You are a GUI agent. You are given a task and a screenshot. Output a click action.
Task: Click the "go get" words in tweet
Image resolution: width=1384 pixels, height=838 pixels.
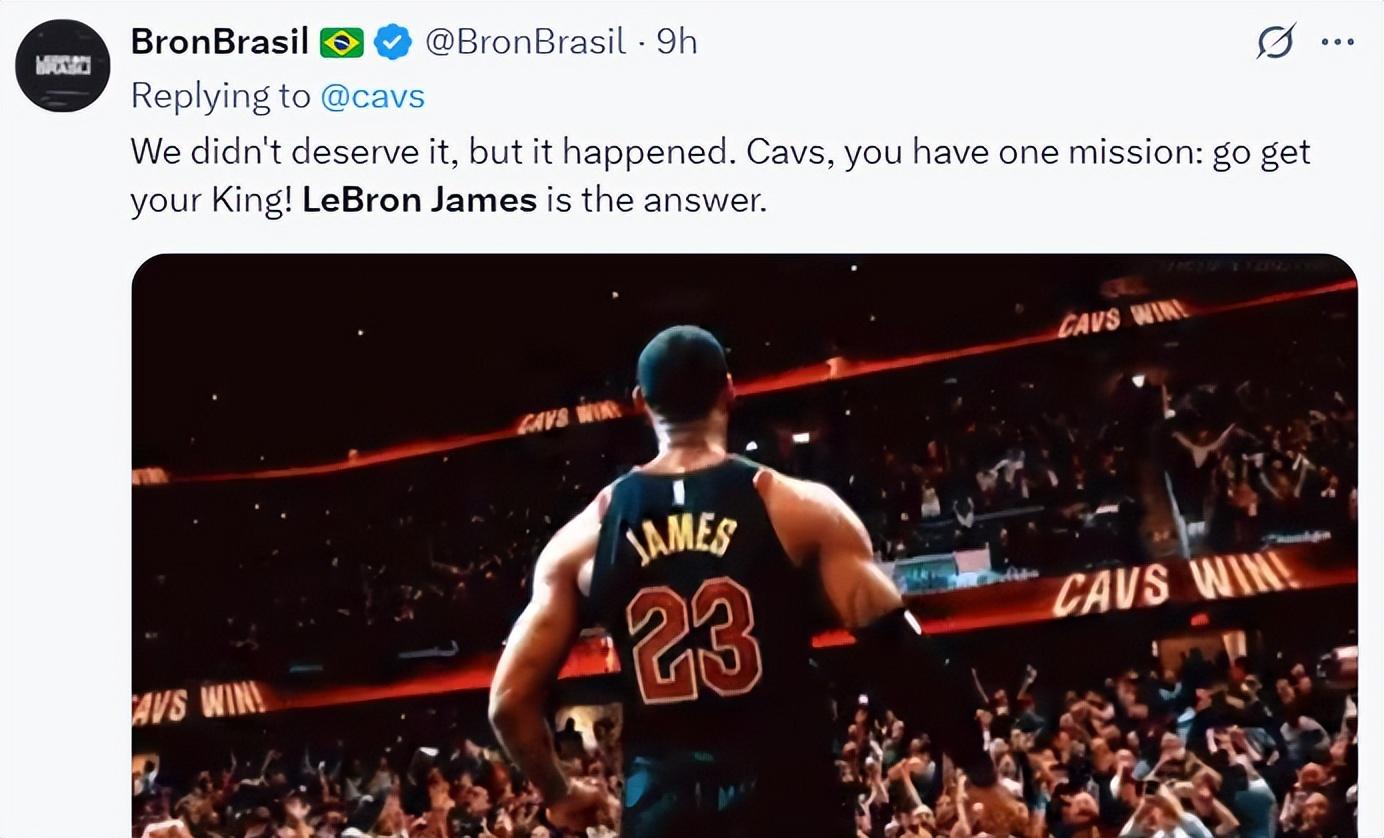(1260, 152)
